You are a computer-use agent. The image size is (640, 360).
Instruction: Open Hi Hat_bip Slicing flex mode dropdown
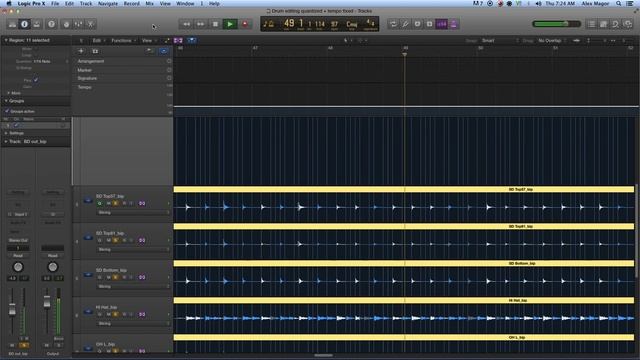133,324
